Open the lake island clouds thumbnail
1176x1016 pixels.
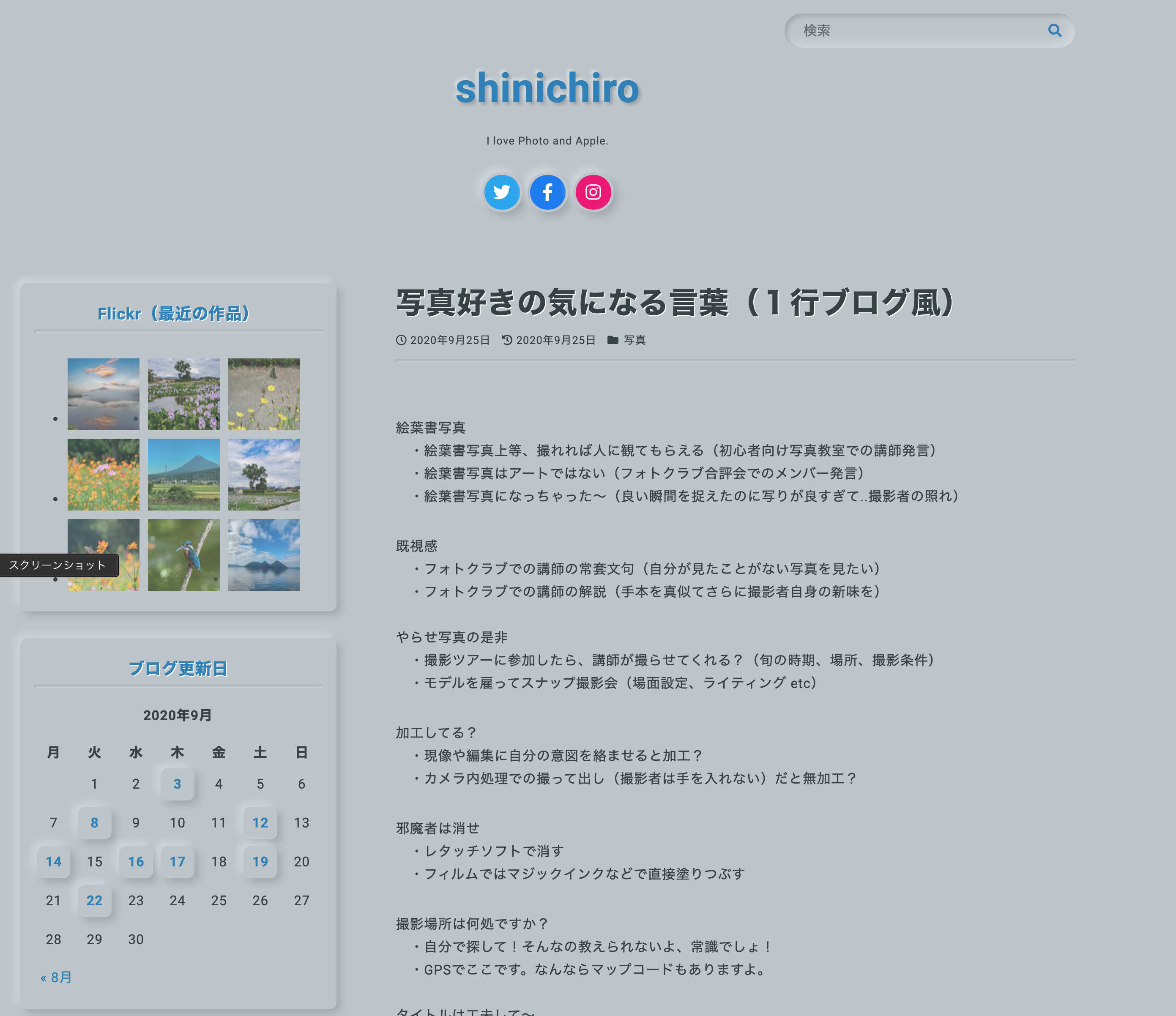pos(264,554)
